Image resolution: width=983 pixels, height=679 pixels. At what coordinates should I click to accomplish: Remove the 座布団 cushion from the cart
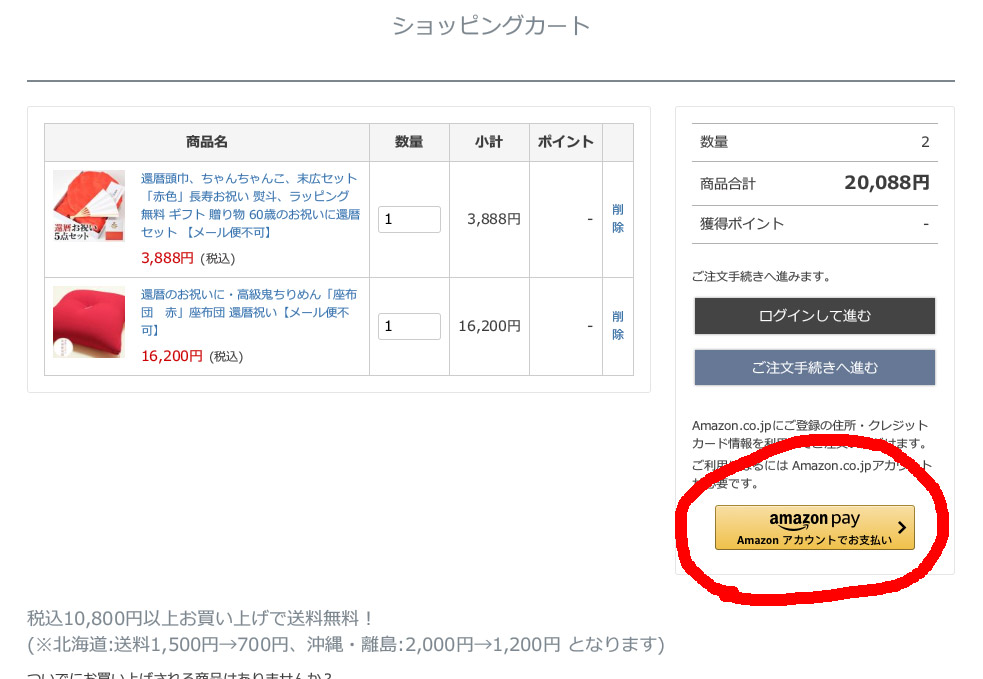point(618,325)
